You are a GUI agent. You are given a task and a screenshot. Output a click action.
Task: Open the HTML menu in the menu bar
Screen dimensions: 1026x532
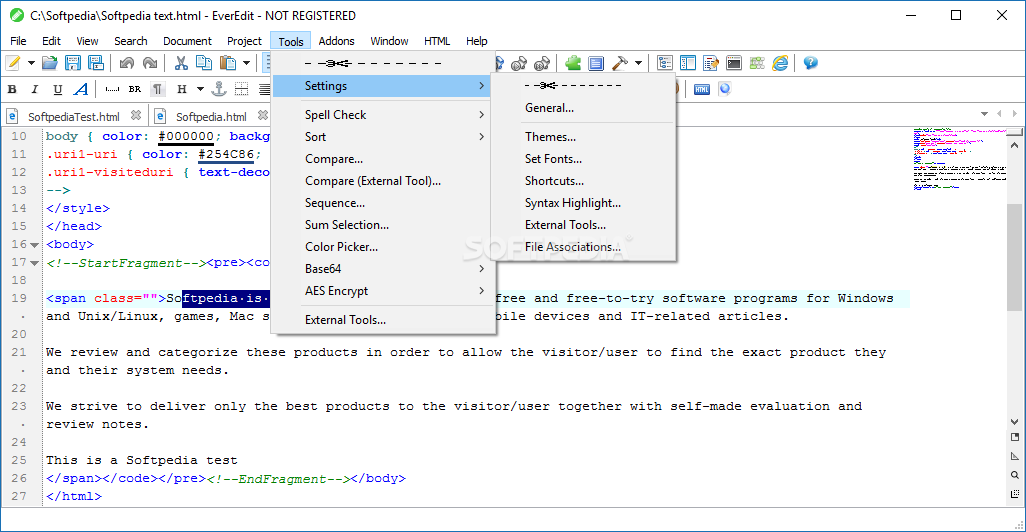(436, 41)
